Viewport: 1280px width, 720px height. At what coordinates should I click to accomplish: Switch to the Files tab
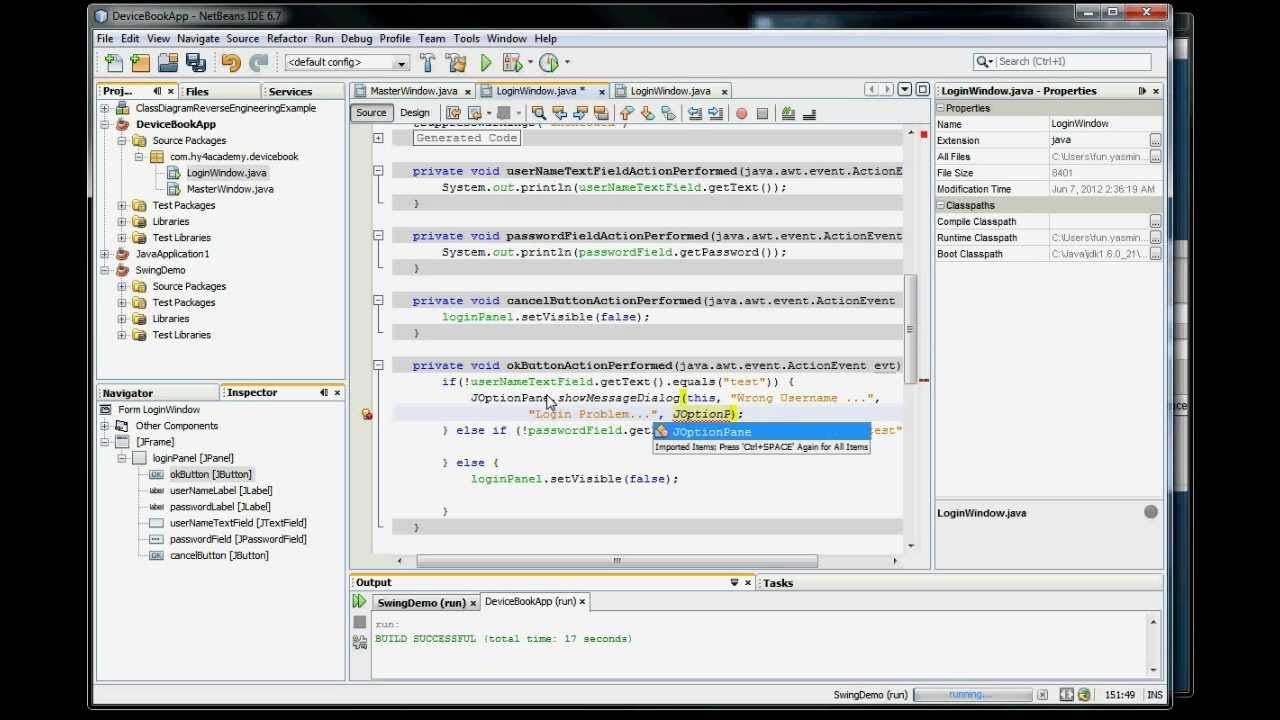pyautogui.click(x=197, y=91)
